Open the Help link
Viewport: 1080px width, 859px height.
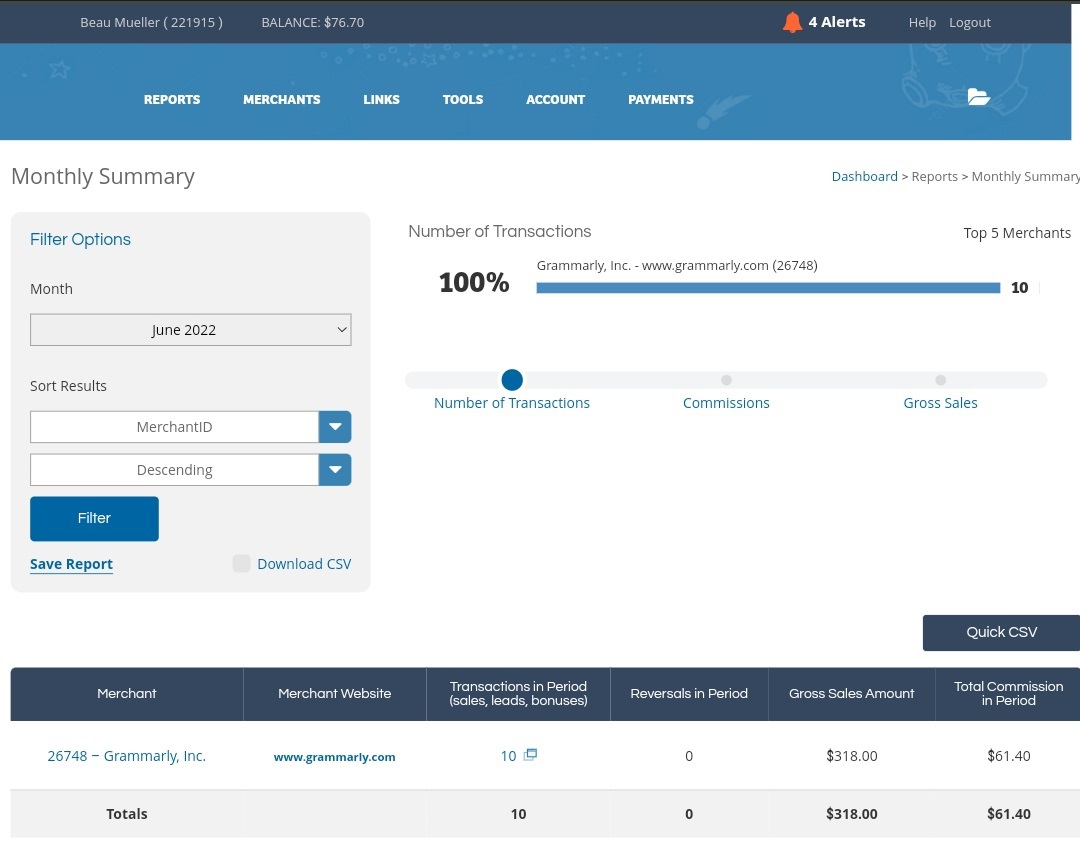tap(922, 23)
